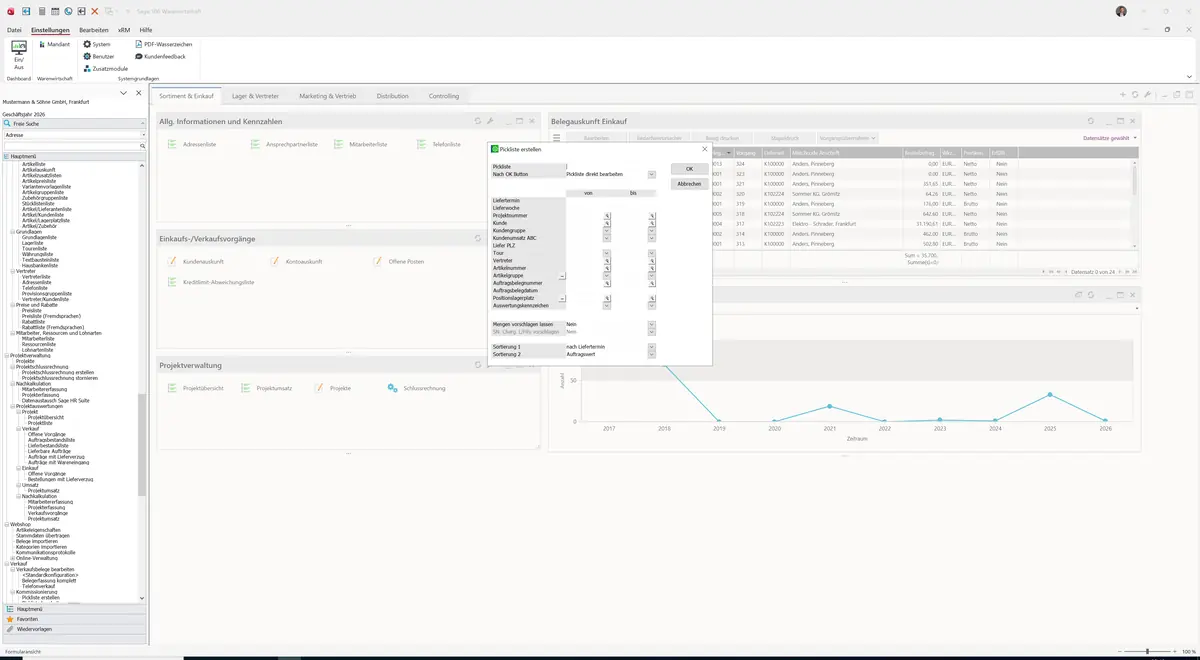
Task: Click OK in the Pickliste erstellen dialog
Action: tap(690, 169)
